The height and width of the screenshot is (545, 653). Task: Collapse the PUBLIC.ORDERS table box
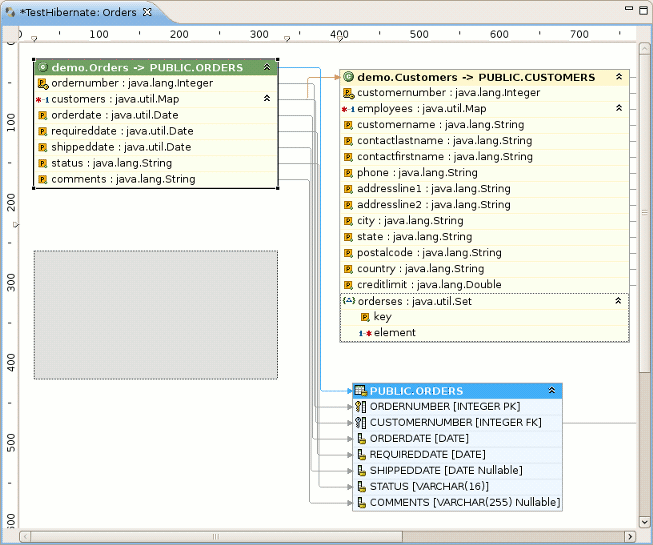552,391
